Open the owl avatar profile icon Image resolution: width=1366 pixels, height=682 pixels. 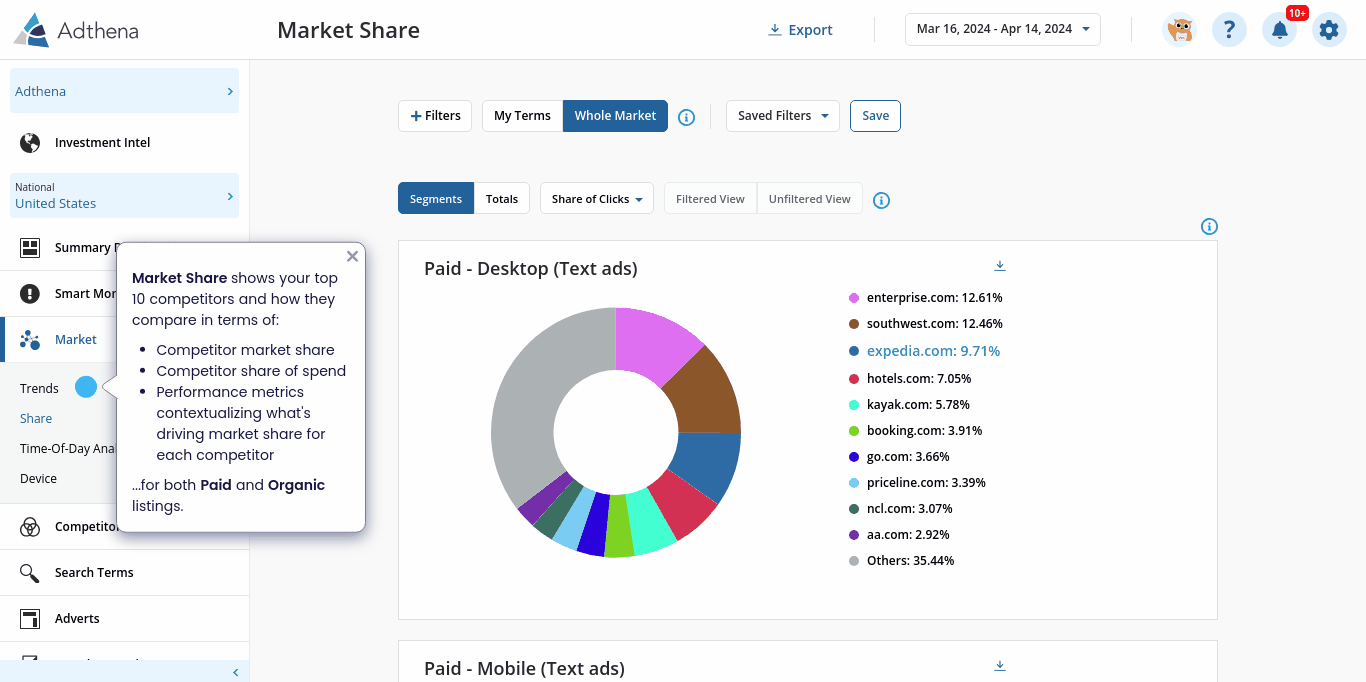coord(1180,30)
